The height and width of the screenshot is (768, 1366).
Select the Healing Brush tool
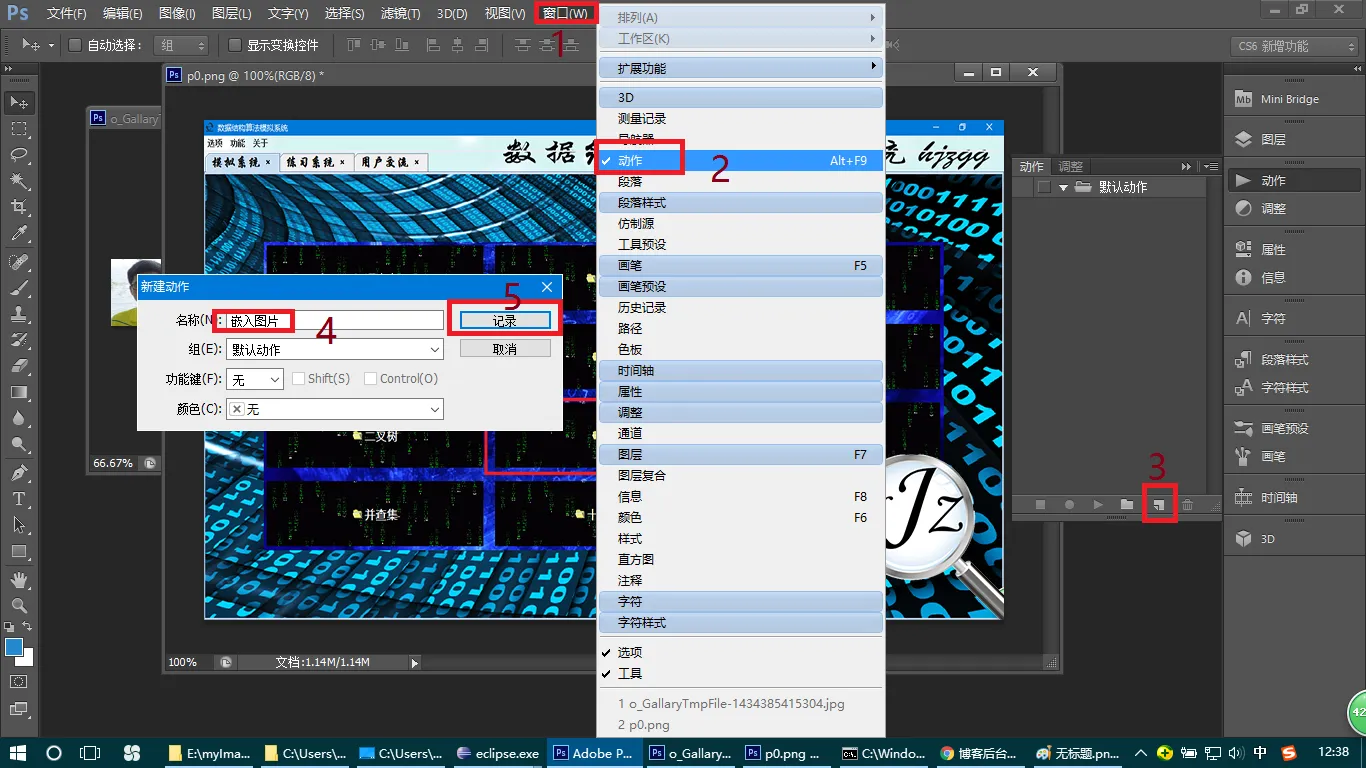coord(19,262)
